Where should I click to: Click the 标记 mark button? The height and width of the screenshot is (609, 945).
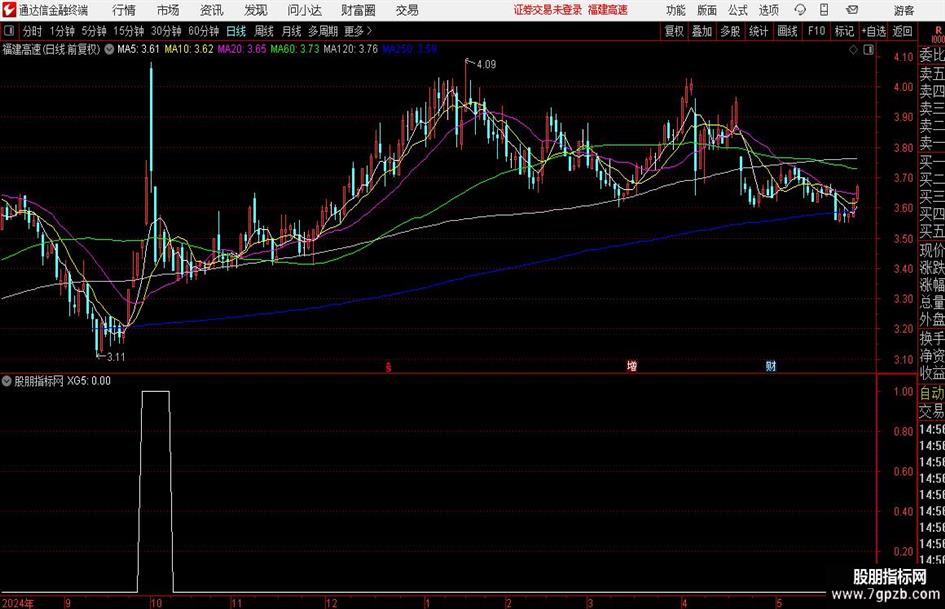pyautogui.click(x=844, y=31)
